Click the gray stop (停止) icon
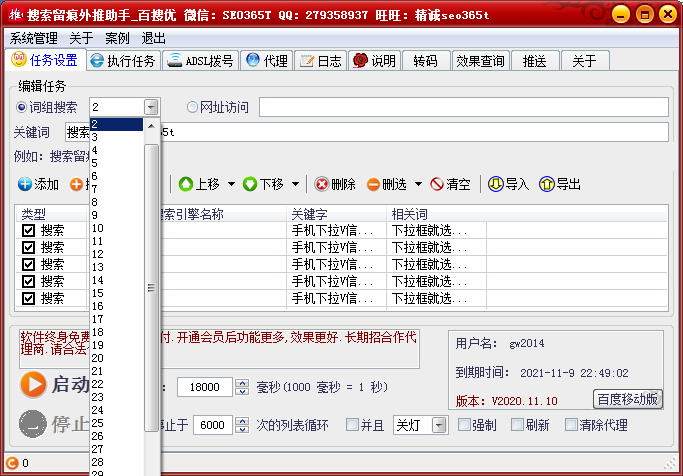 [x=33, y=424]
